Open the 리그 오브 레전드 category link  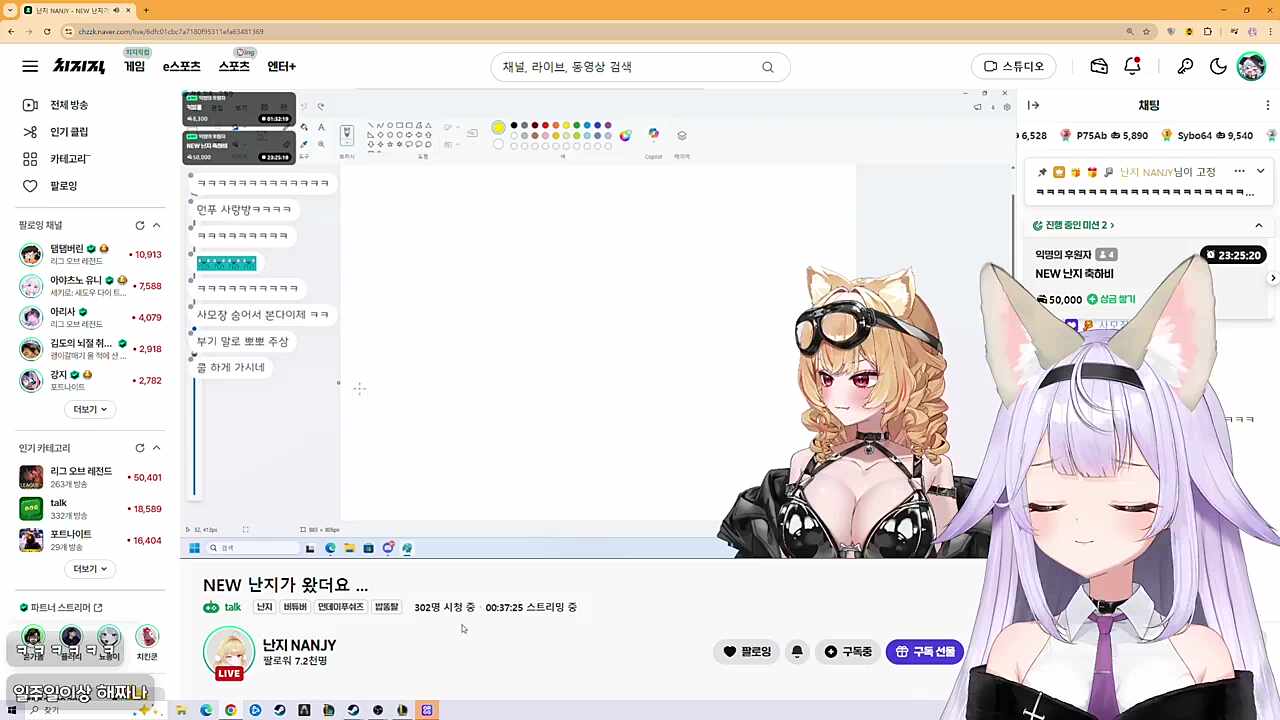pos(80,470)
